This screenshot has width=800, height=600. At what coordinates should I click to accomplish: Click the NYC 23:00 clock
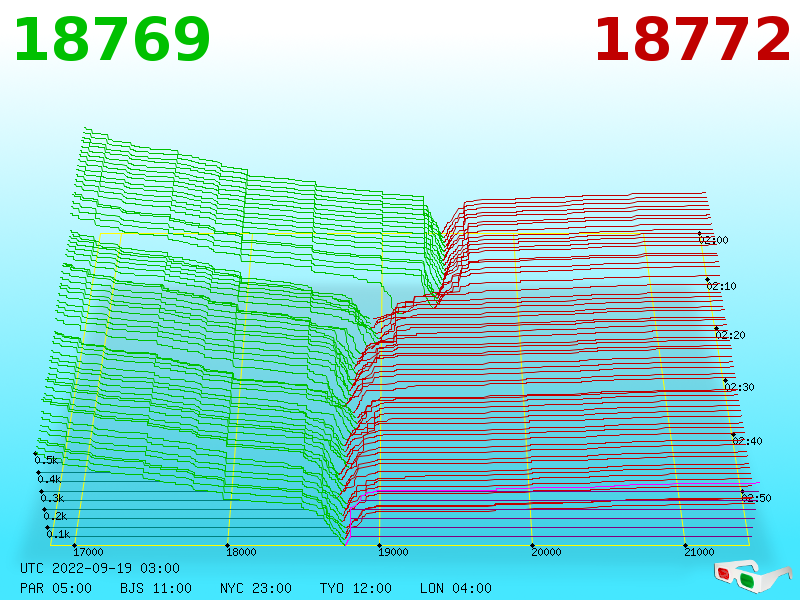(x=256, y=588)
